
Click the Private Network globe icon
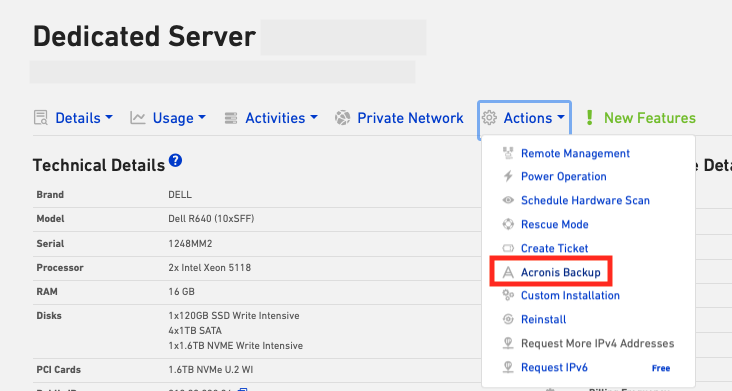coord(342,118)
